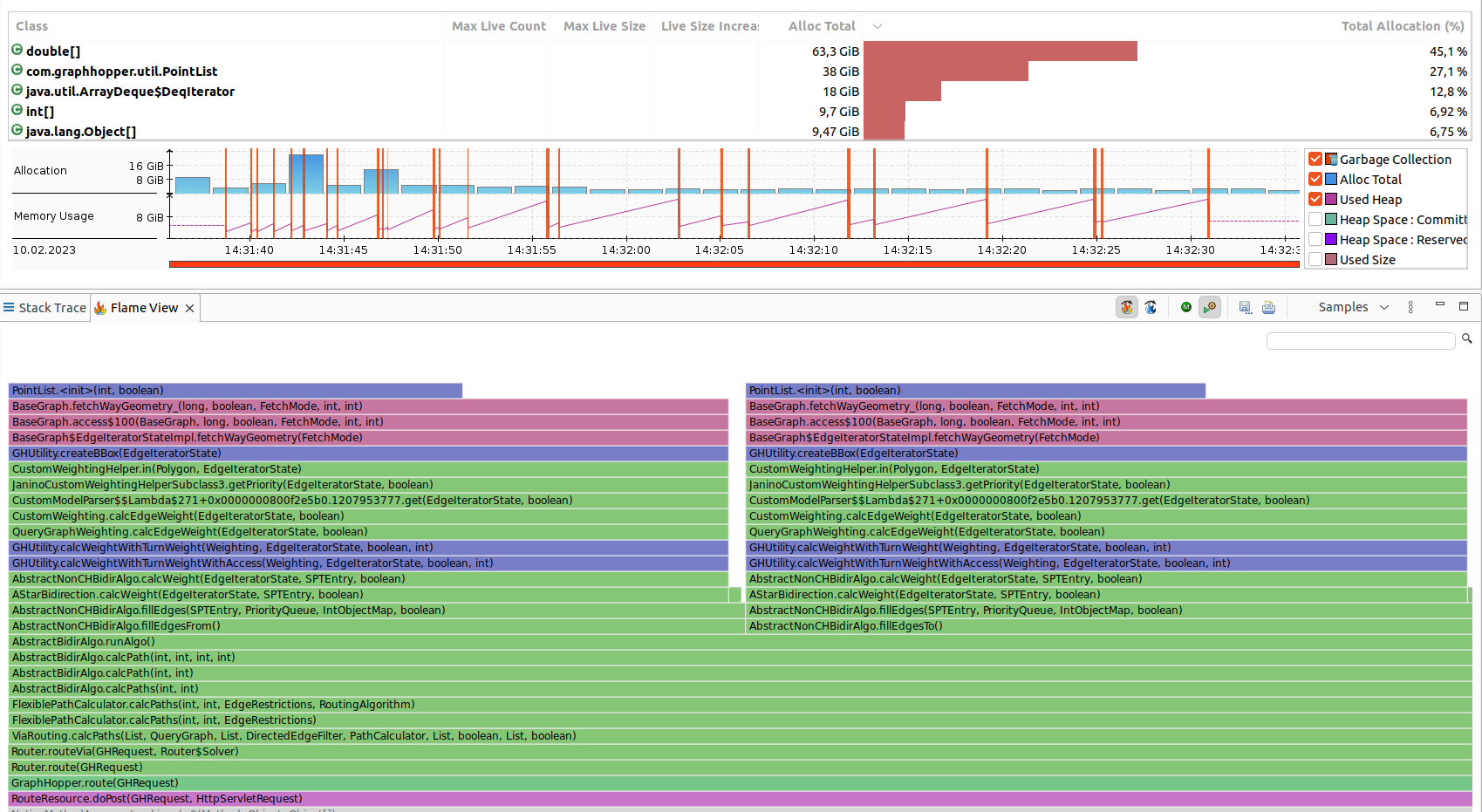Close the Flame View tab
1482x812 pixels.
coord(189,308)
